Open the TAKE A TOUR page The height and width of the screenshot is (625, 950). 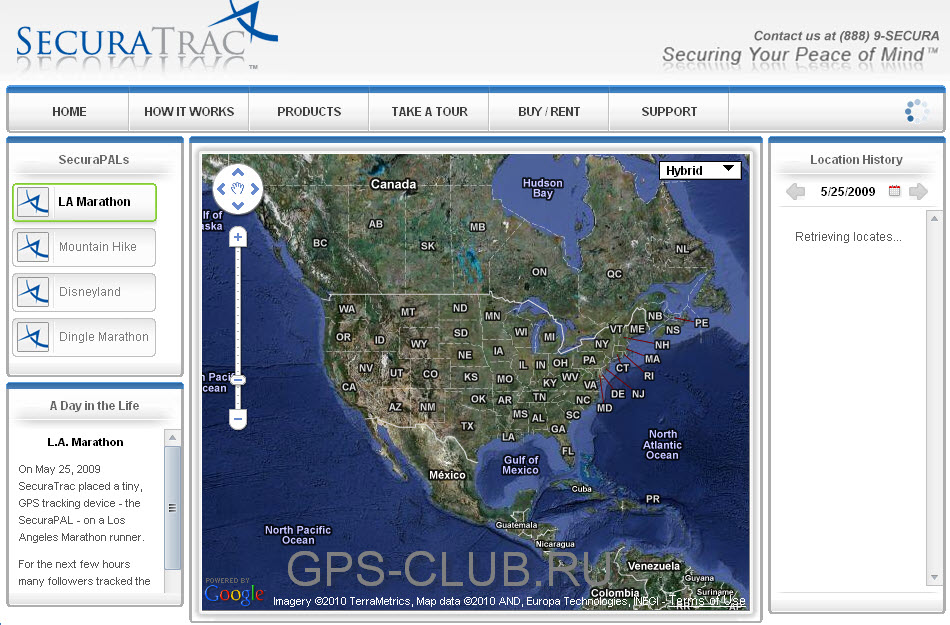pos(429,111)
